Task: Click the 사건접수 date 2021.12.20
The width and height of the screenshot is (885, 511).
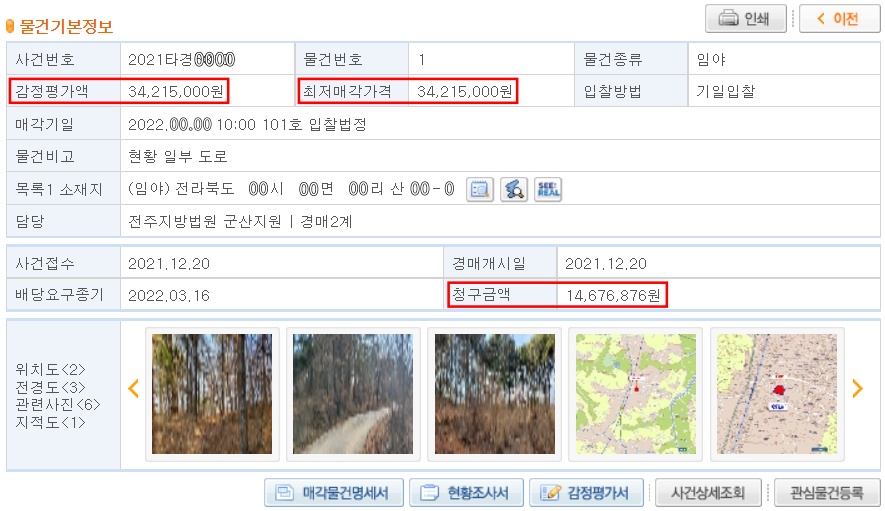Action: point(169,264)
